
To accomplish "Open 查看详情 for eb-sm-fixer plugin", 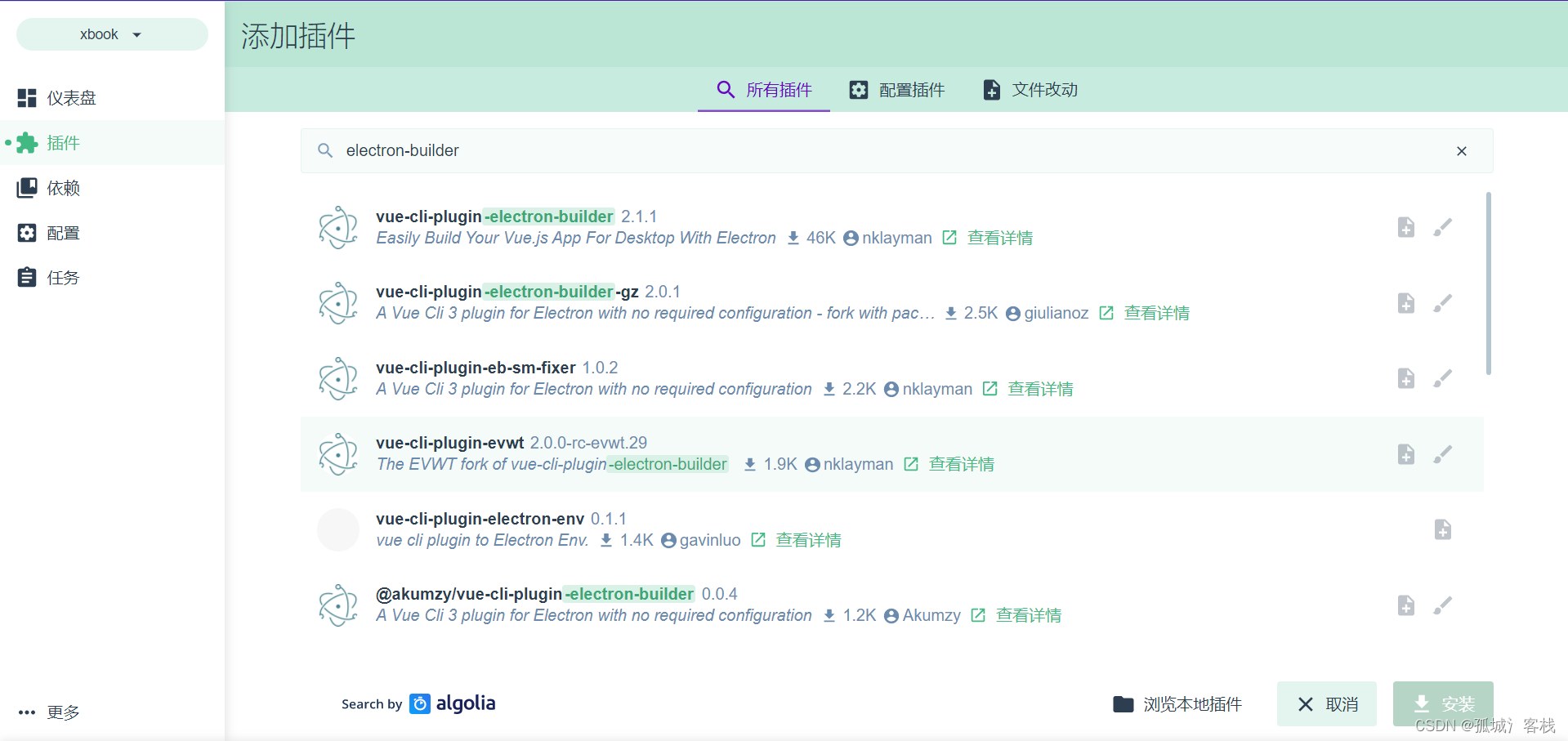I will coord(1041,389).
